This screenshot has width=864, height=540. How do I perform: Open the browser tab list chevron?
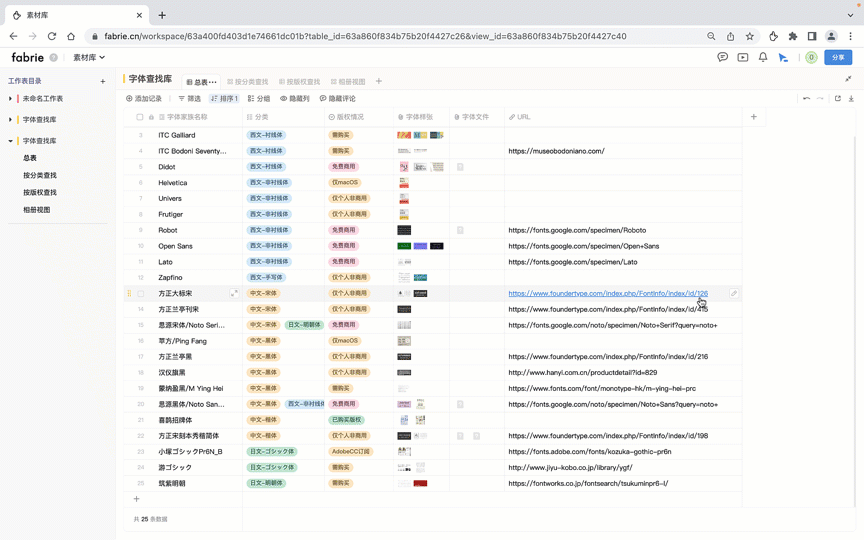pos(850,15)
